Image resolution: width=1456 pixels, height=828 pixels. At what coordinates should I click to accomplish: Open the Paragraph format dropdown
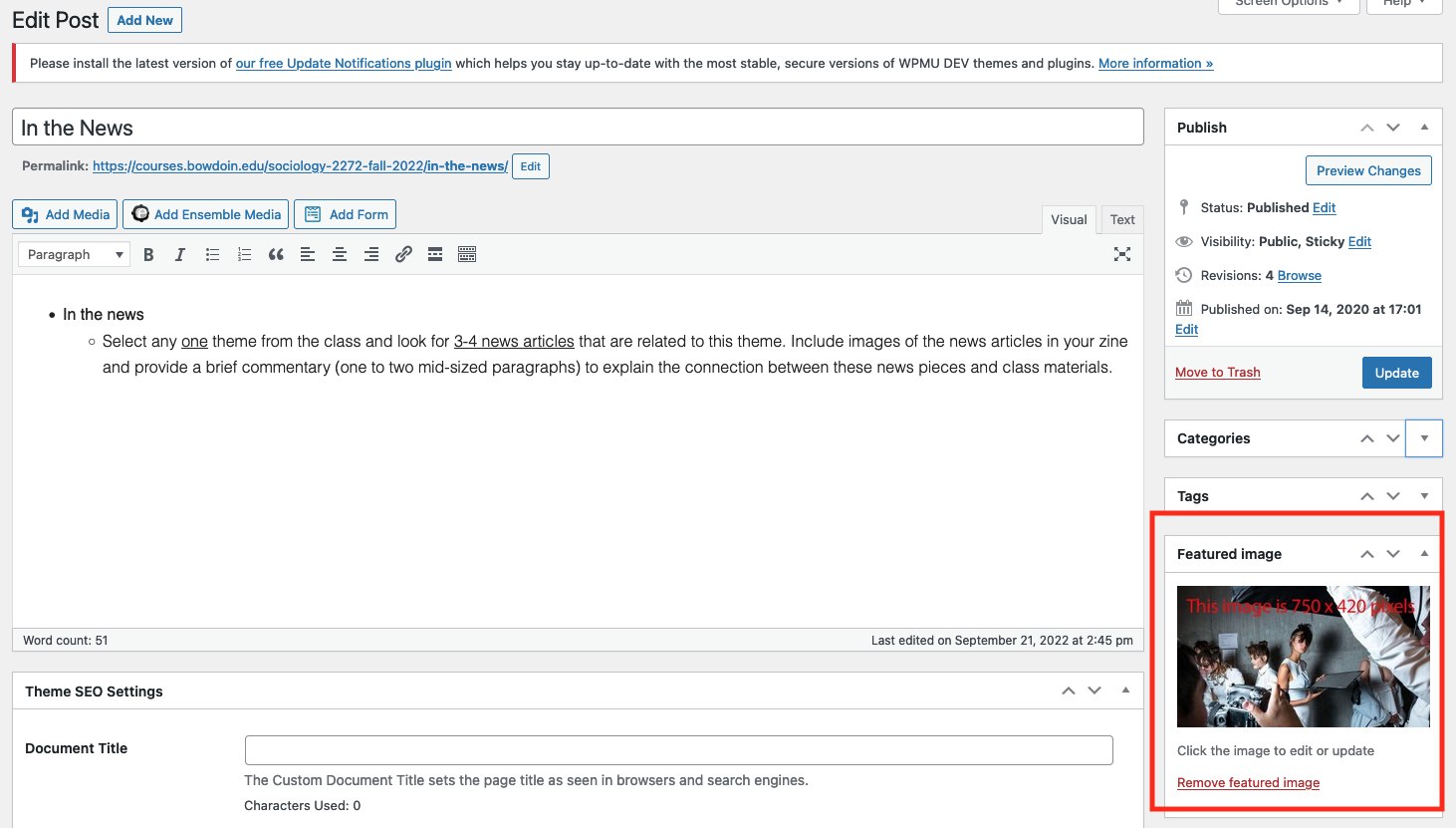74,255
